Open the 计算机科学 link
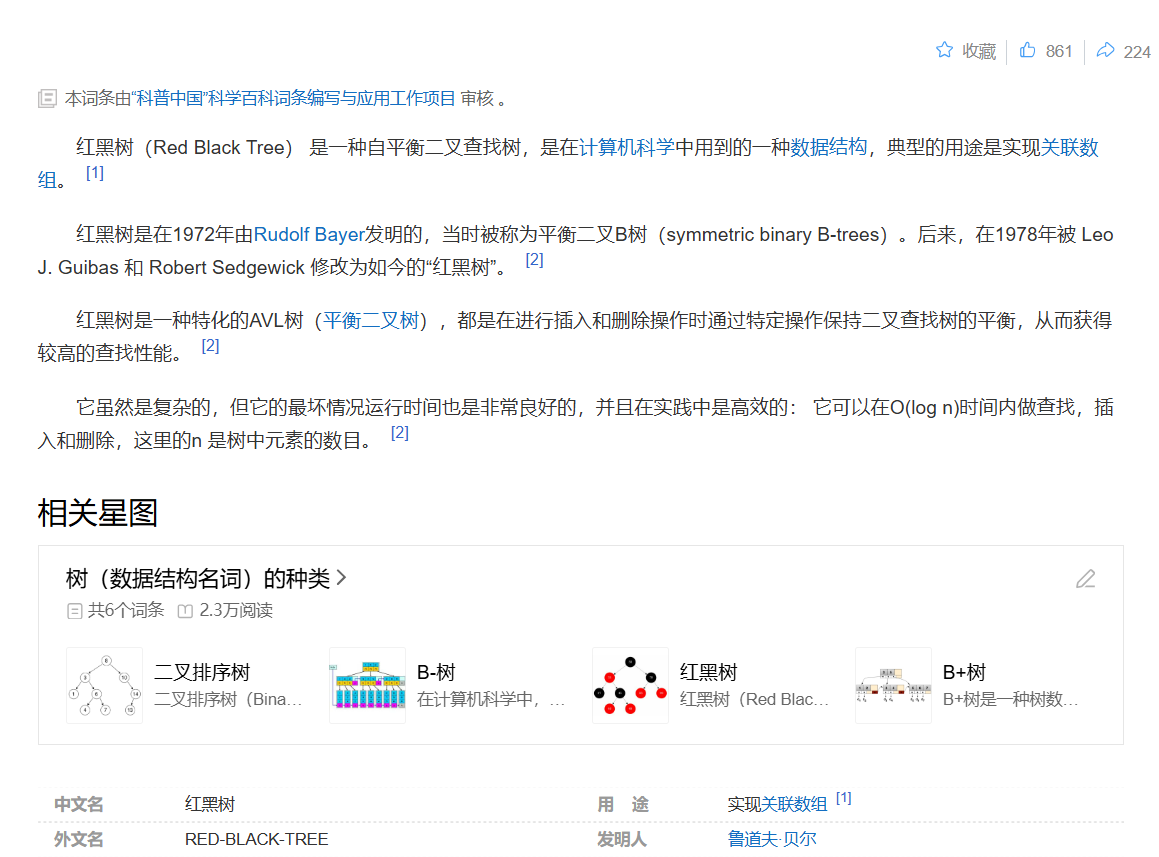The height and width of the screenshot is (857, 1159). (x=627, y=147)
